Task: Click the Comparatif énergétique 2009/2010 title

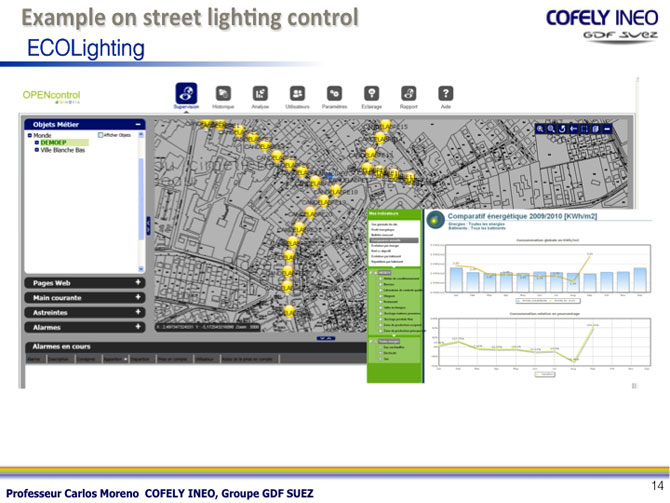Action: pyautogui.click(x=522, y=216)
